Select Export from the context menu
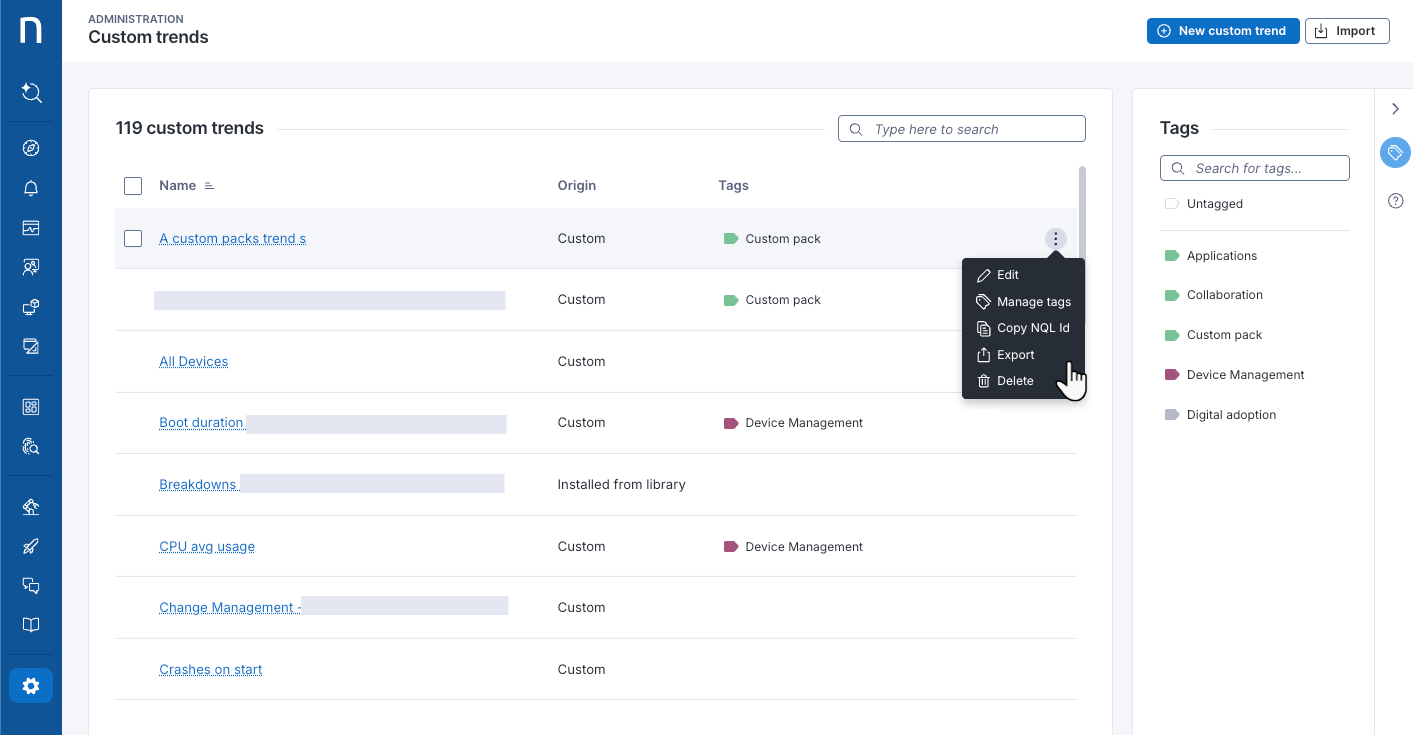This screenshot has height=735, width=1414. (x=1015, y=355)
